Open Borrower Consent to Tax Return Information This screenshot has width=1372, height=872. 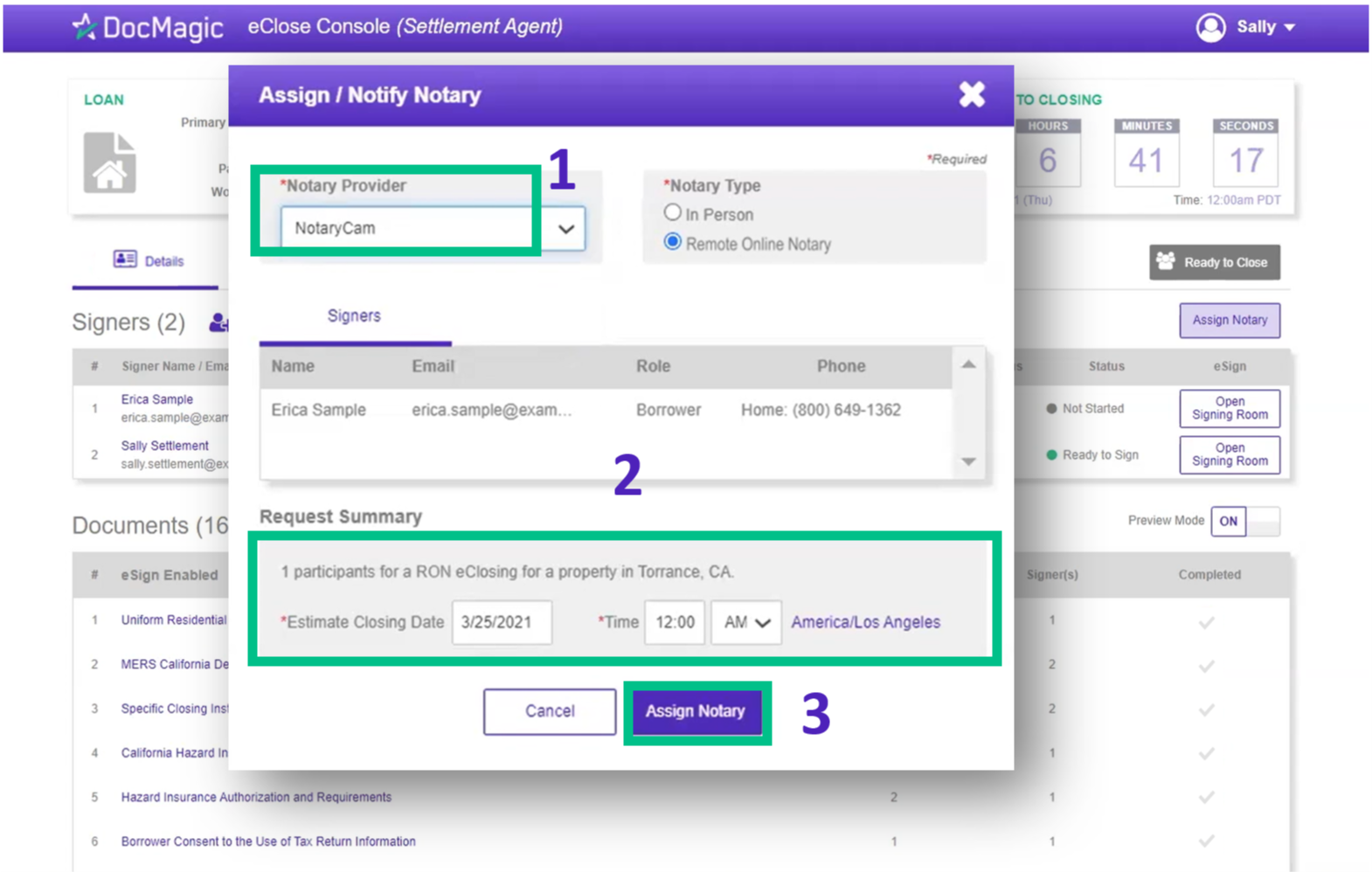pos(268,841)
